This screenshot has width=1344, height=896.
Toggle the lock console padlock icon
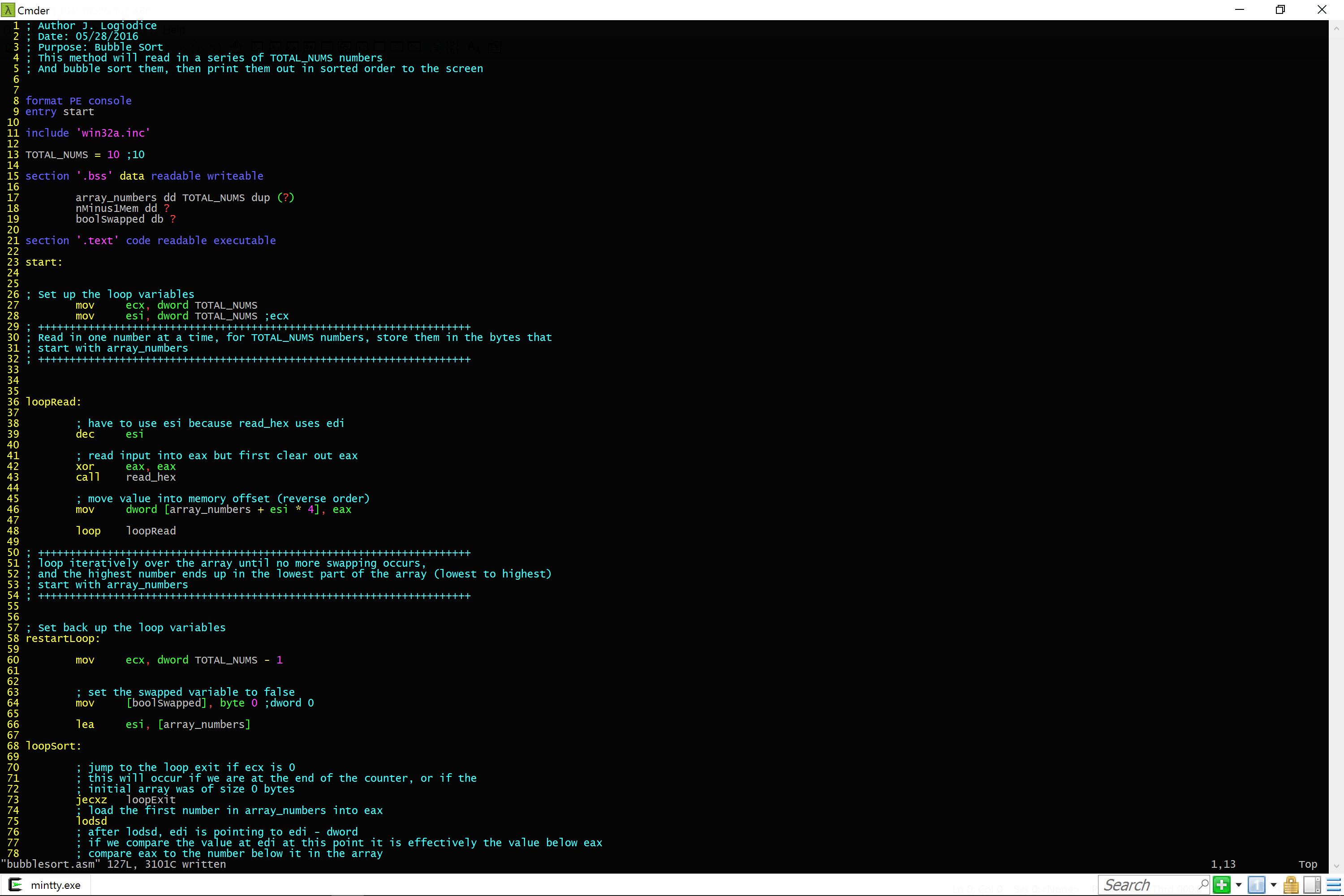pyautogui.click(x=1291, y=884)
